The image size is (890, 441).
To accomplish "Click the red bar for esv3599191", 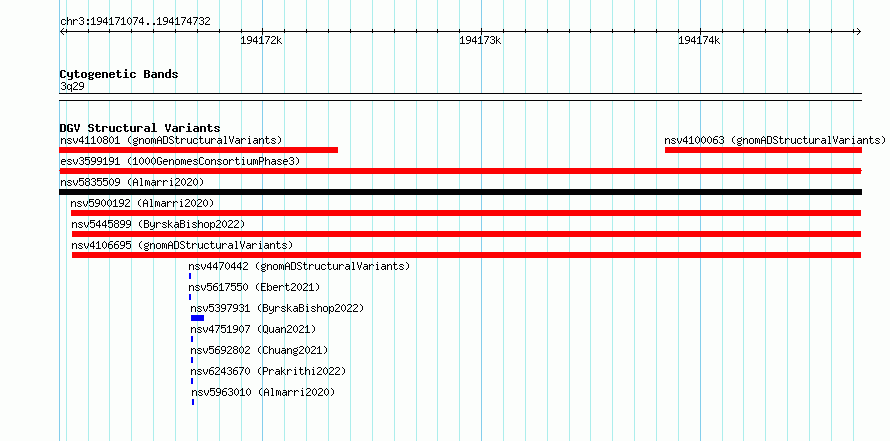I will (x=461, y=171).
